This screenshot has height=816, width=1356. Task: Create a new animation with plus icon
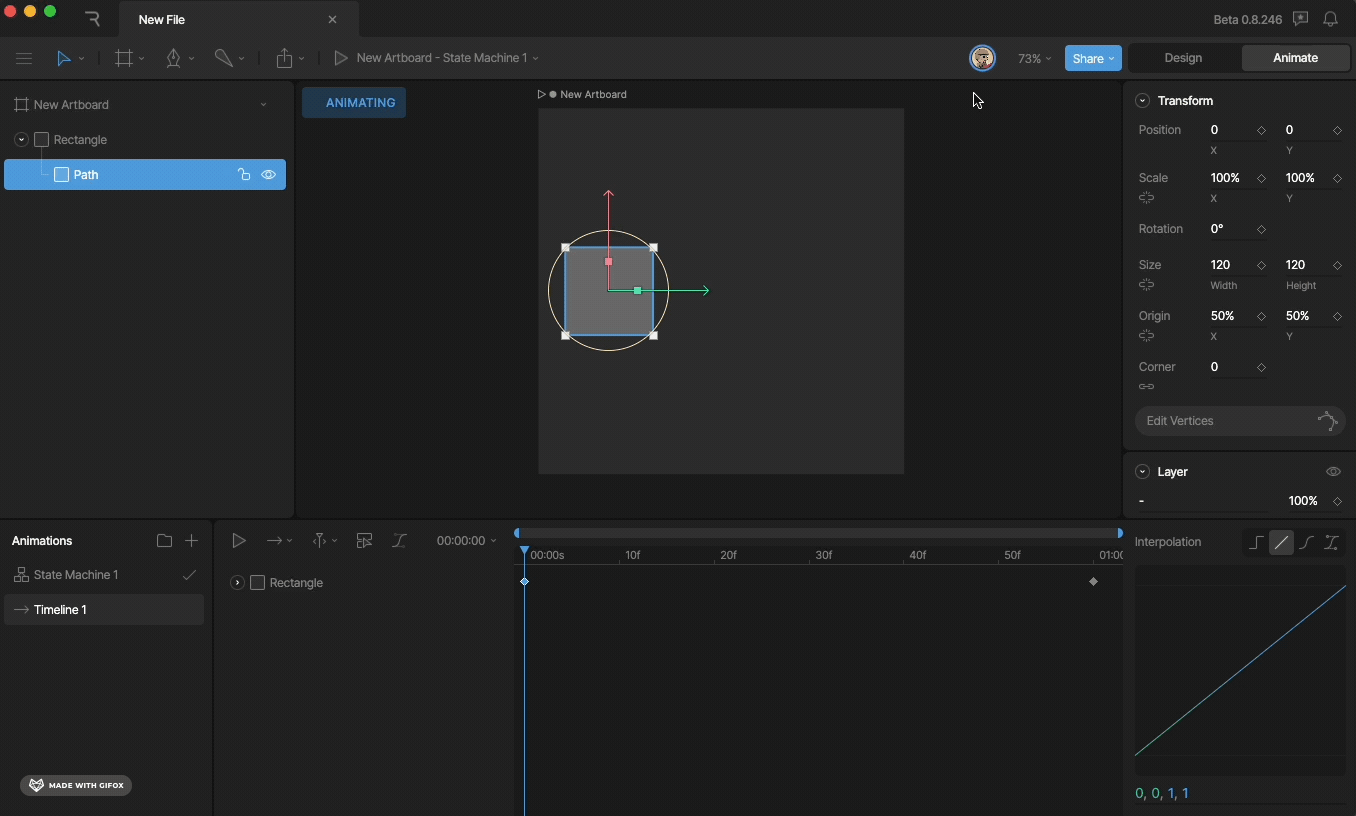click(192, 541)
